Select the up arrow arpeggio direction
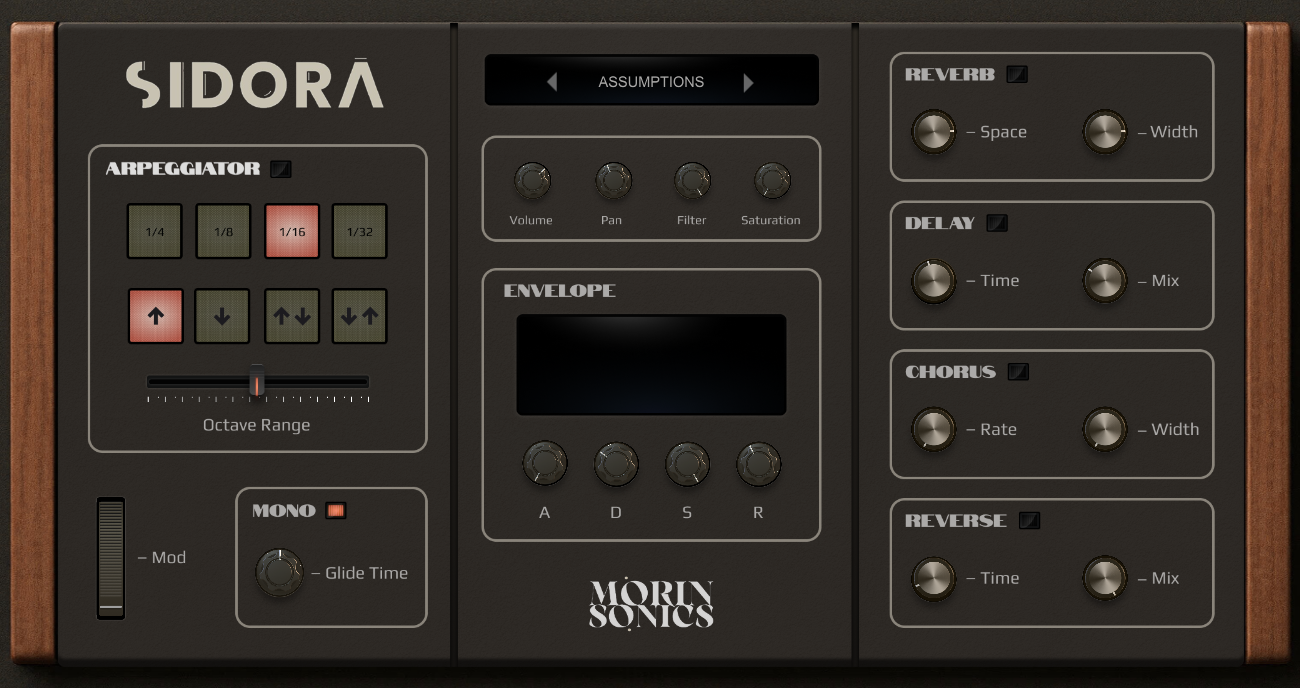The image size is (1300, 688). coord(156,316)
